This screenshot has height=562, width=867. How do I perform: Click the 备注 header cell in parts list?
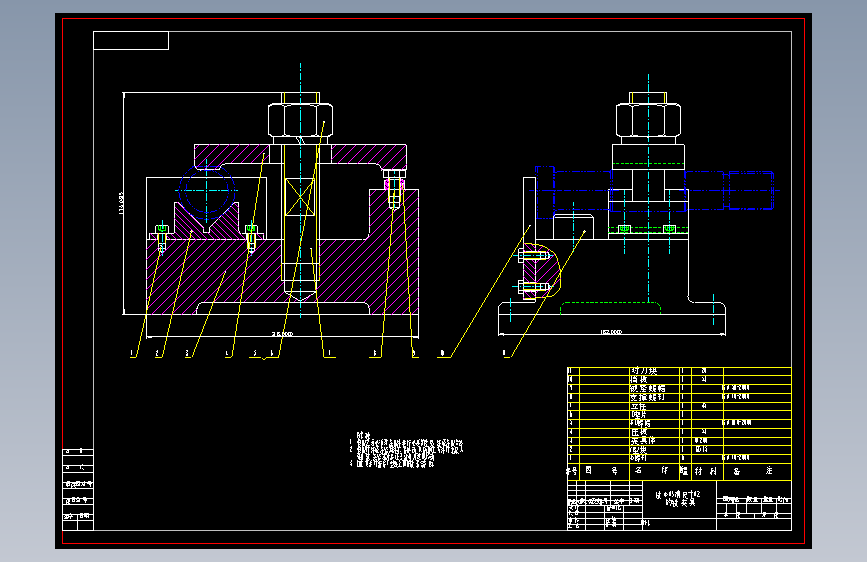pos(757,471)
